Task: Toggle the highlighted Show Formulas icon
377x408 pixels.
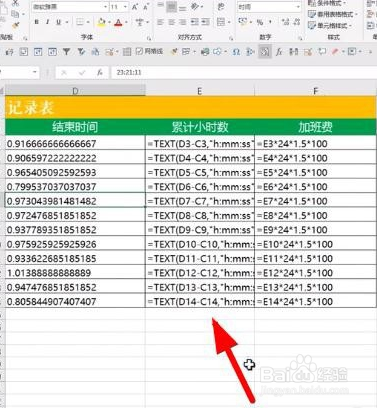Action: coord(265,52)
